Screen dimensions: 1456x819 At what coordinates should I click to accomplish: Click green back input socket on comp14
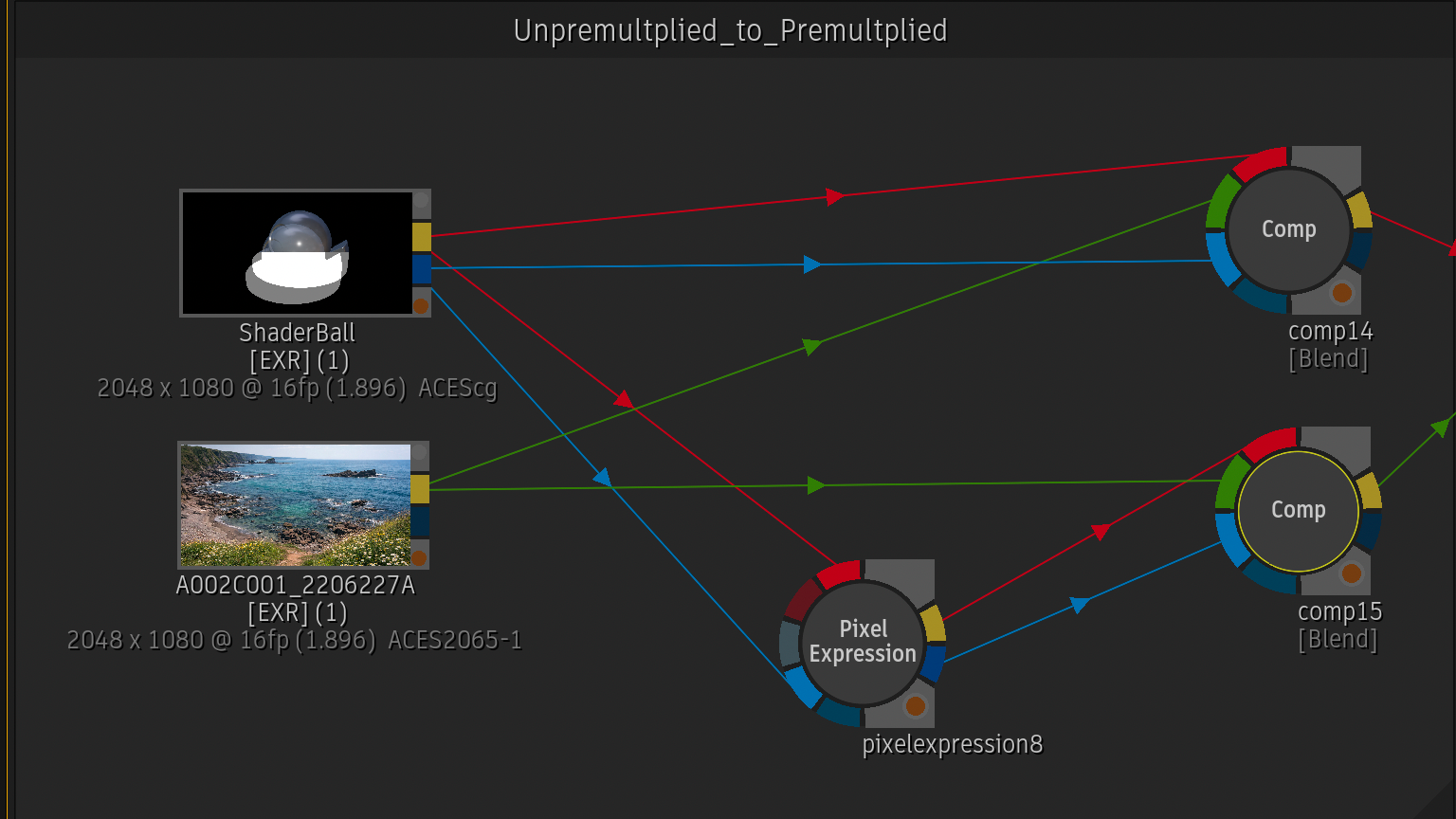(1219, 201)
